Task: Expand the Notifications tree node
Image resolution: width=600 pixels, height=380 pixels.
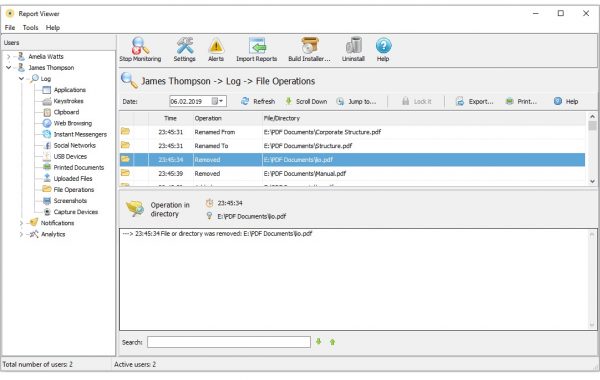Action: click(21, 223)
